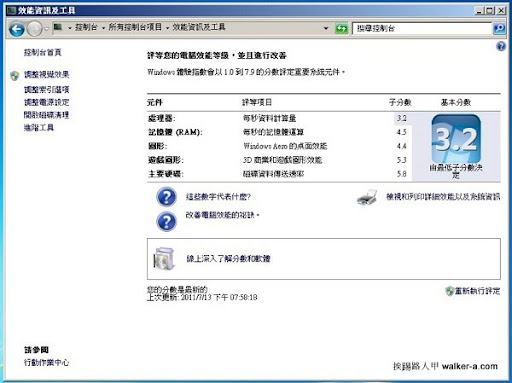Click the address bar location icon
The width and height of the screenshot is (512, 383).
click(58, 27)
